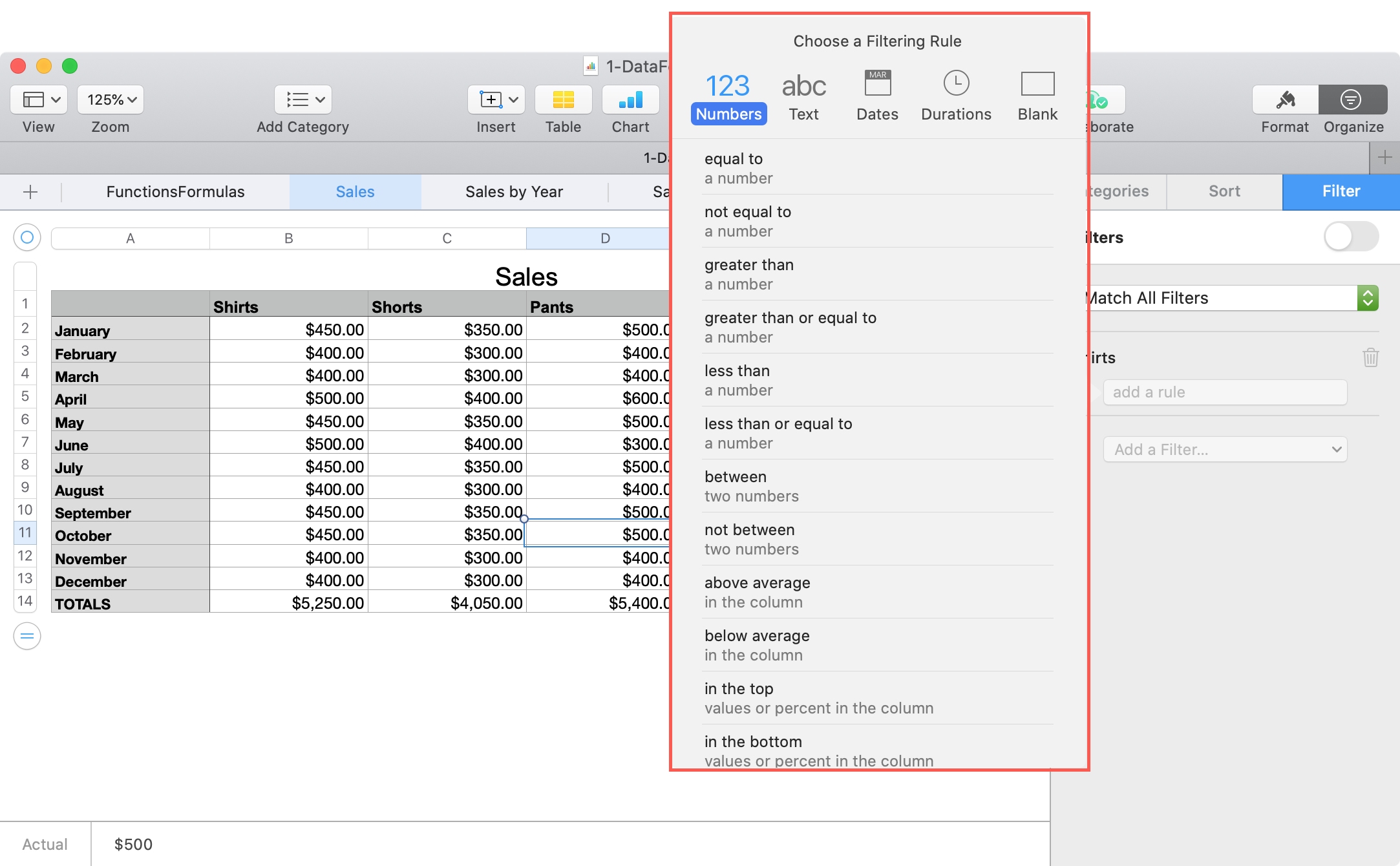Select column A header
The image size is (1400, 866).
coord(131,238)
